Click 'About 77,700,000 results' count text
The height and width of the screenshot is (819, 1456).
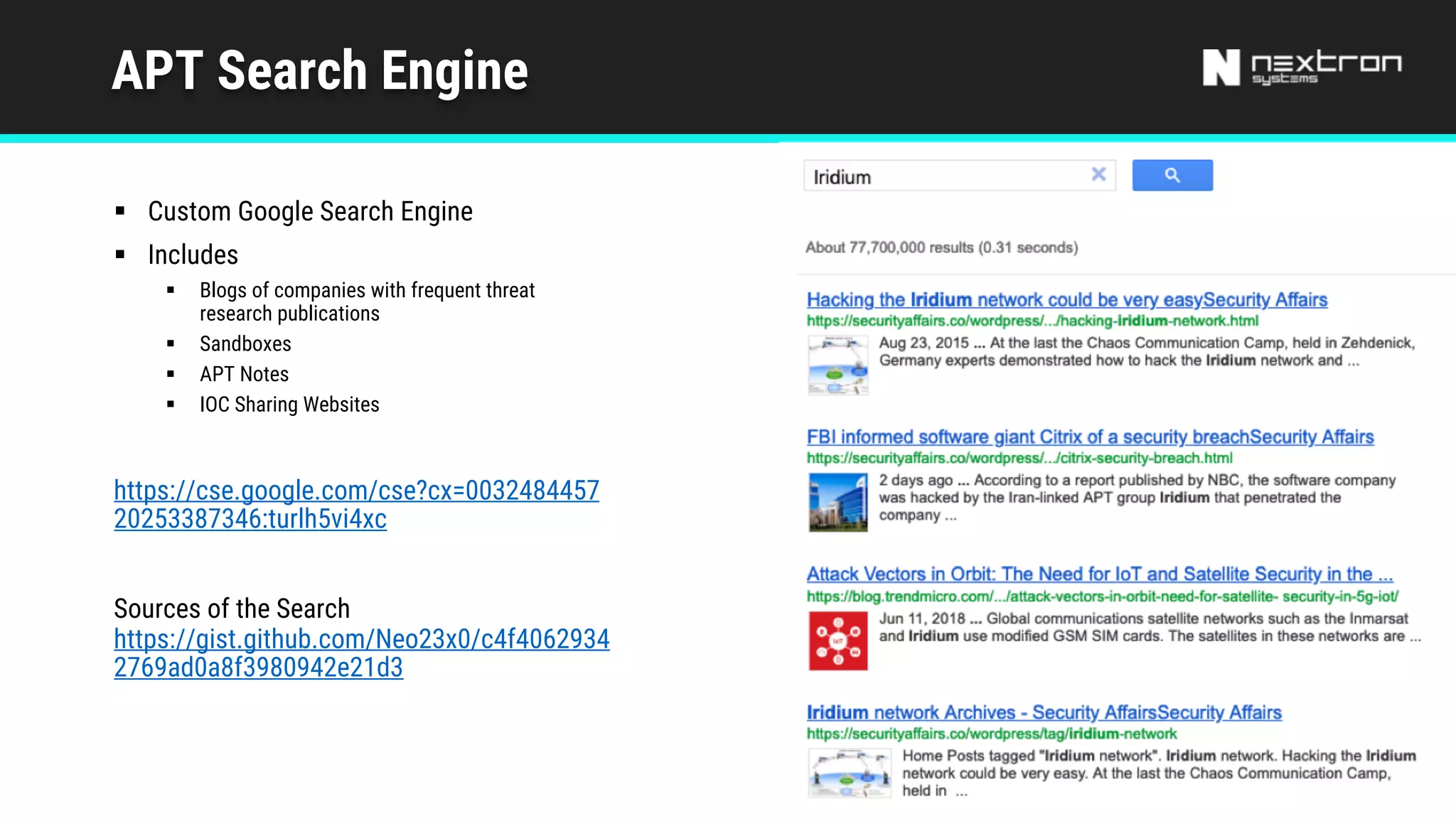[941, 247]
